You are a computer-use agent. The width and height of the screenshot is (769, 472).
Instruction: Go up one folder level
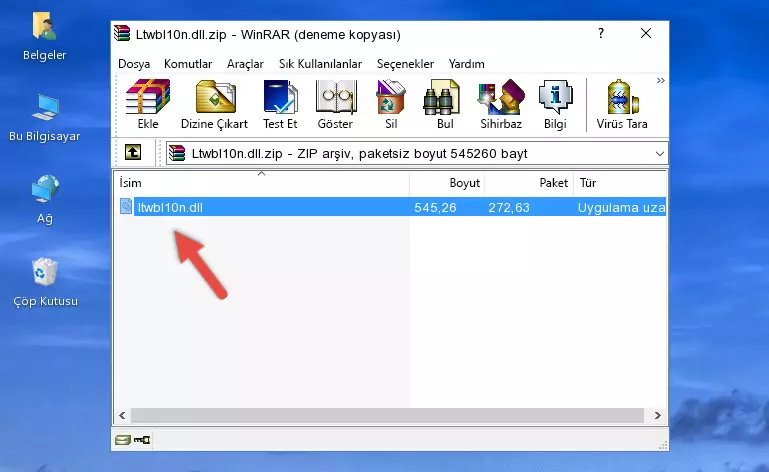pos(133,153)
